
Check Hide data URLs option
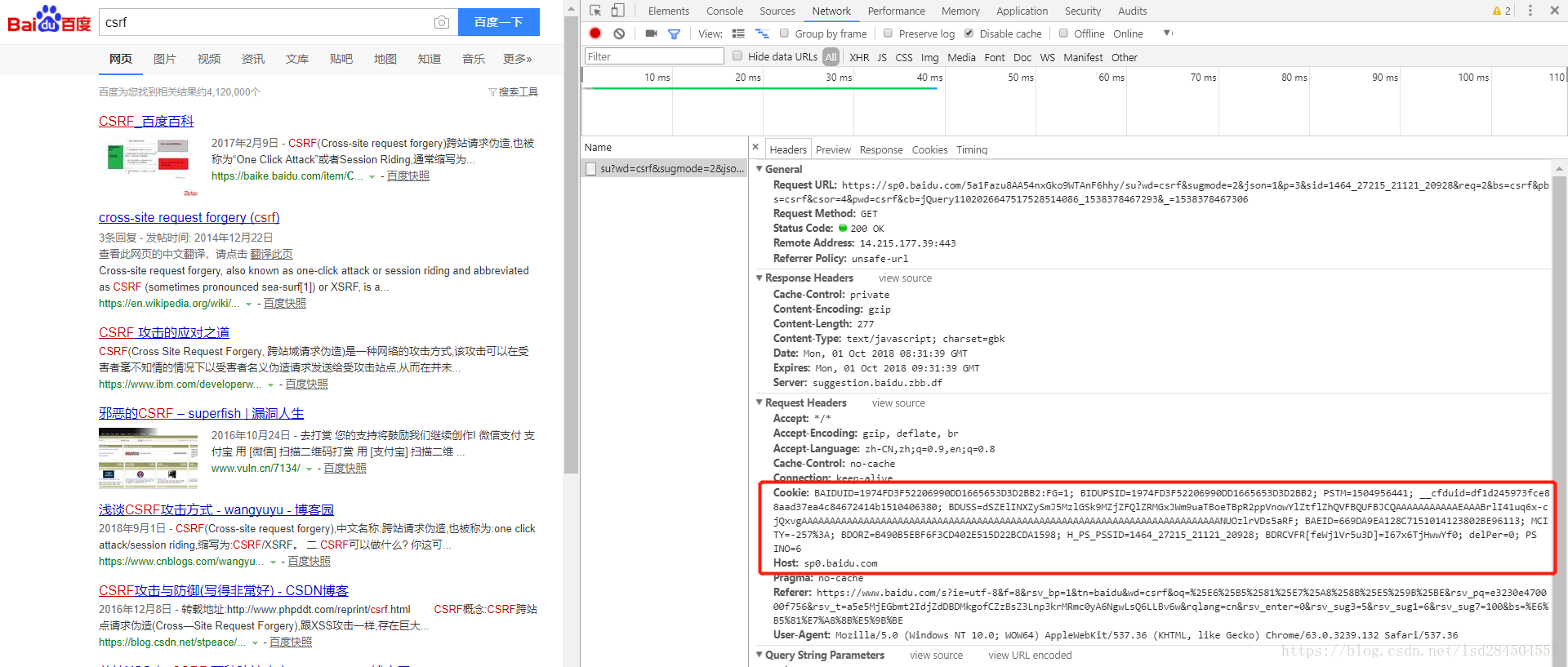[x=737, y=56]
